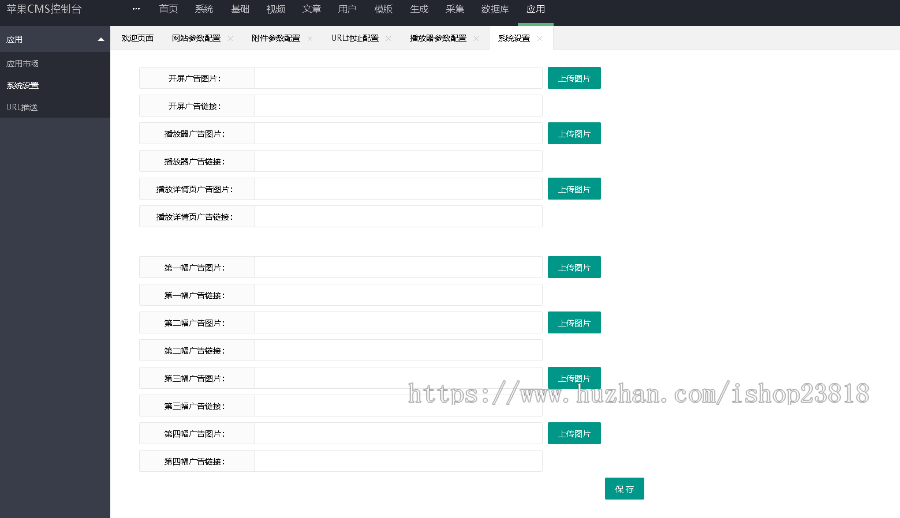
Task: Click the three-dots sidebar toggle icon
Action: tap(136, 9)
